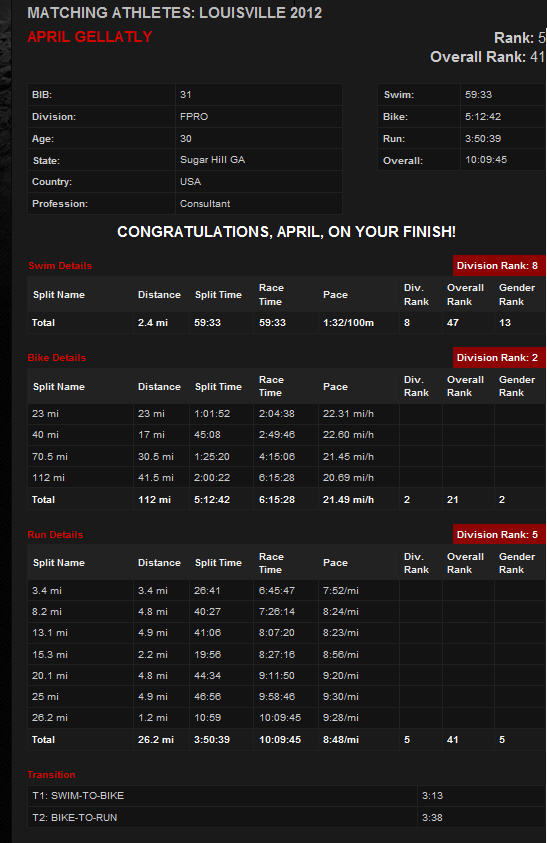Click bike race time 2:04:38
The width and height of the screenshot is (547, 843).
point(276,413)
